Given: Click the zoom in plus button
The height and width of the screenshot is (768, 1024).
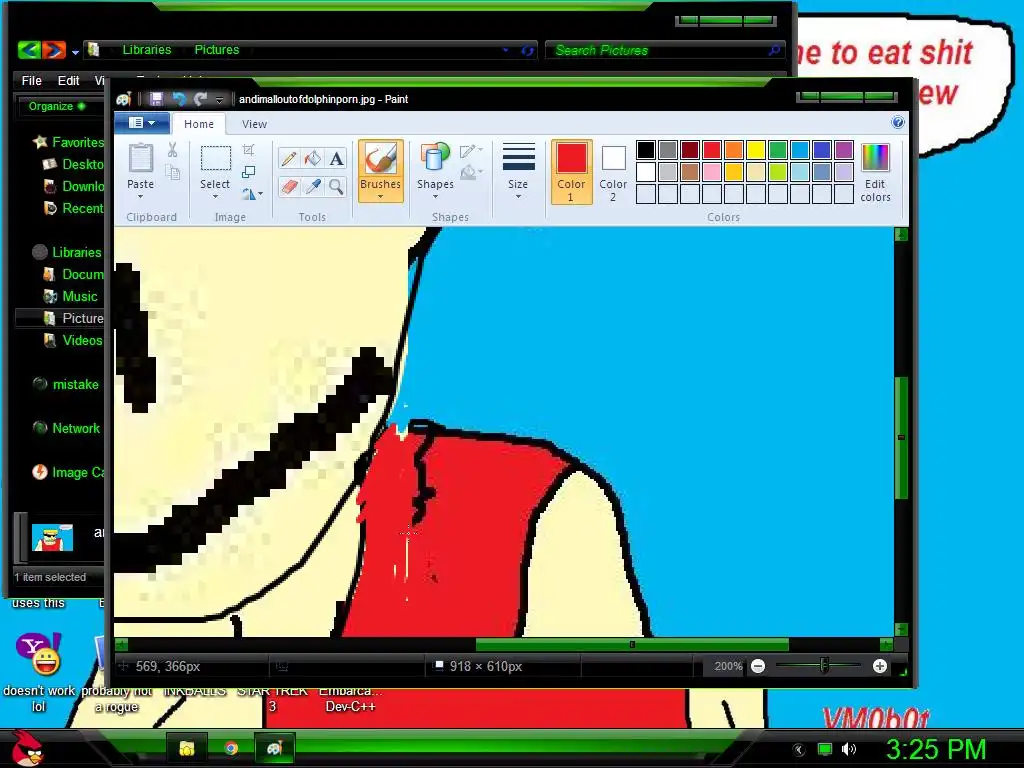Looking at the screenshot, I should click(x=880, y=666).
